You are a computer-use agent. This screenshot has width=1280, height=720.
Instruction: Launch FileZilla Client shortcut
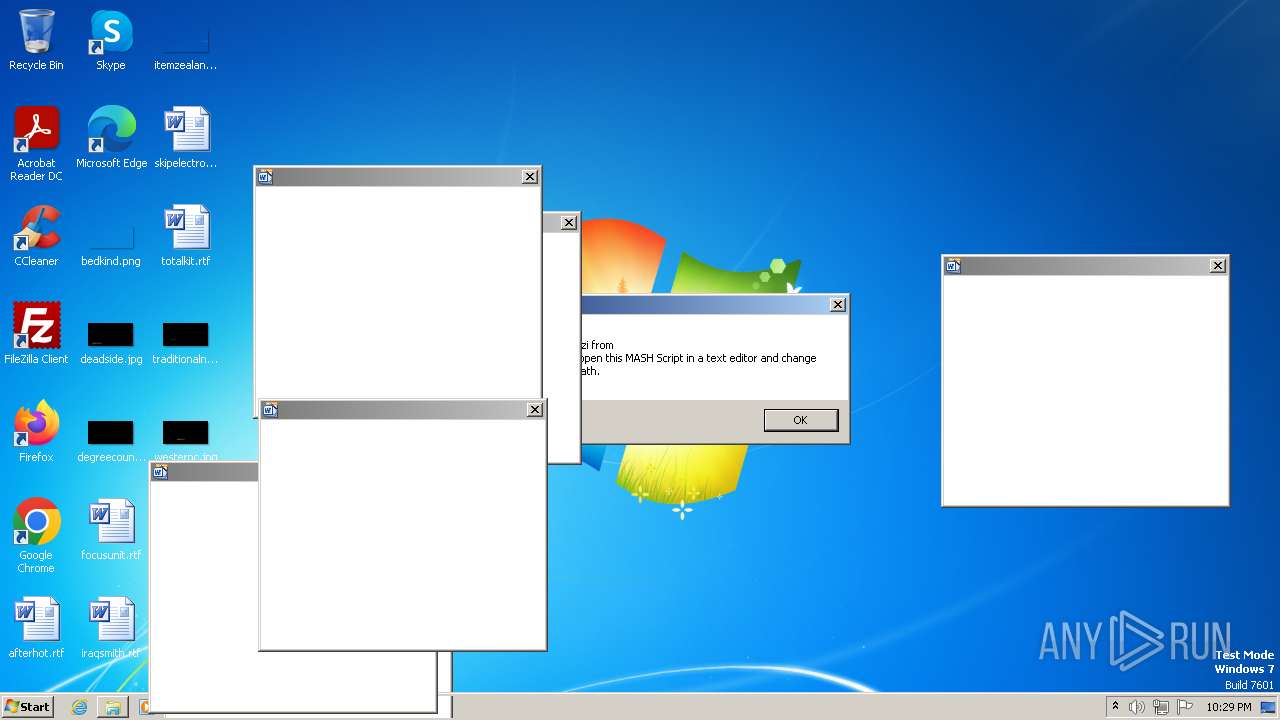point(36,334)
